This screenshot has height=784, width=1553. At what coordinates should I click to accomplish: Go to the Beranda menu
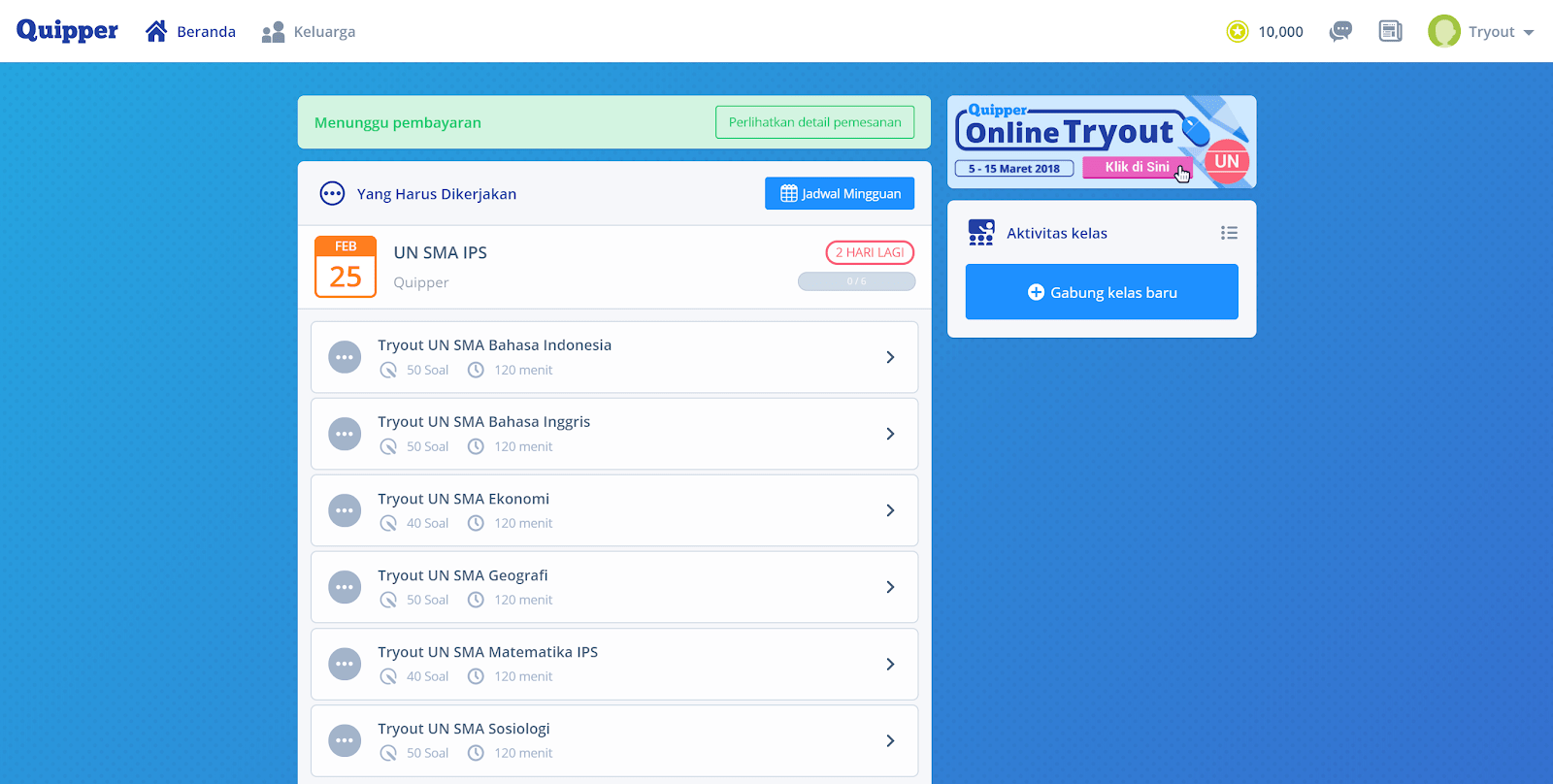tap(191, 32)
